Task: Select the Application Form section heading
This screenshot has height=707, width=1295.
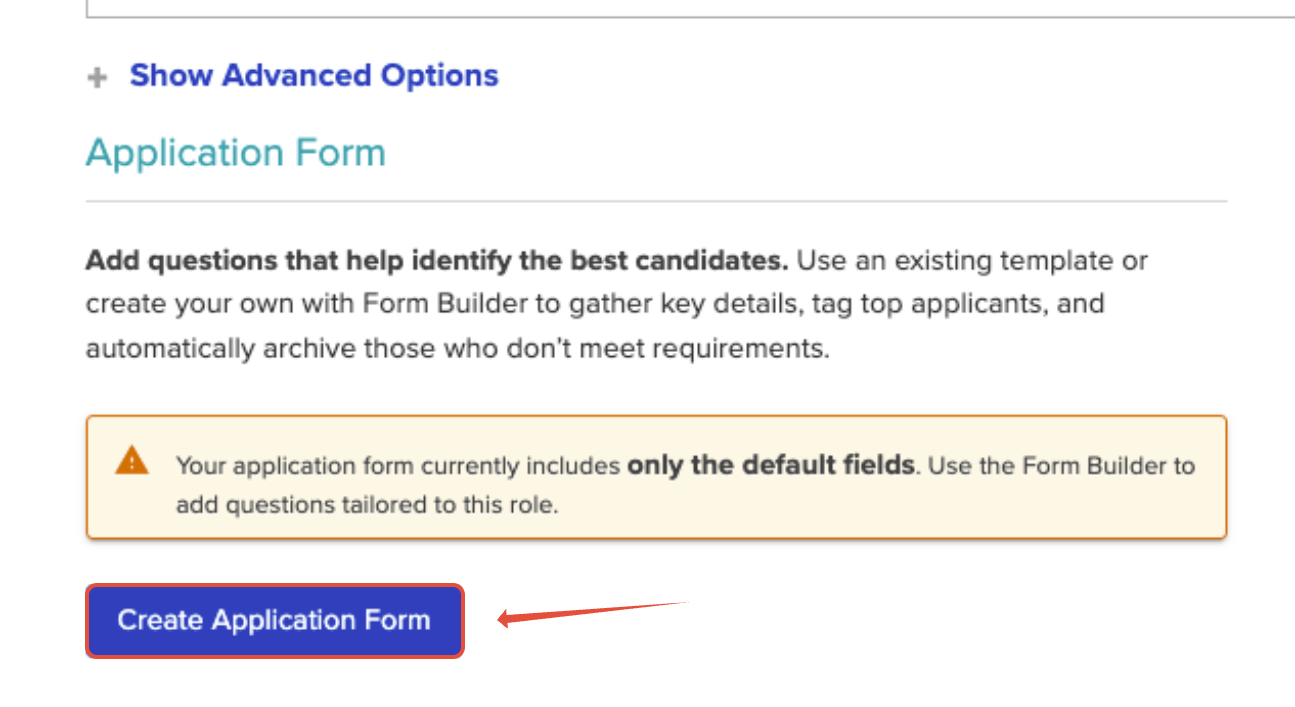Action: point(236,153)
